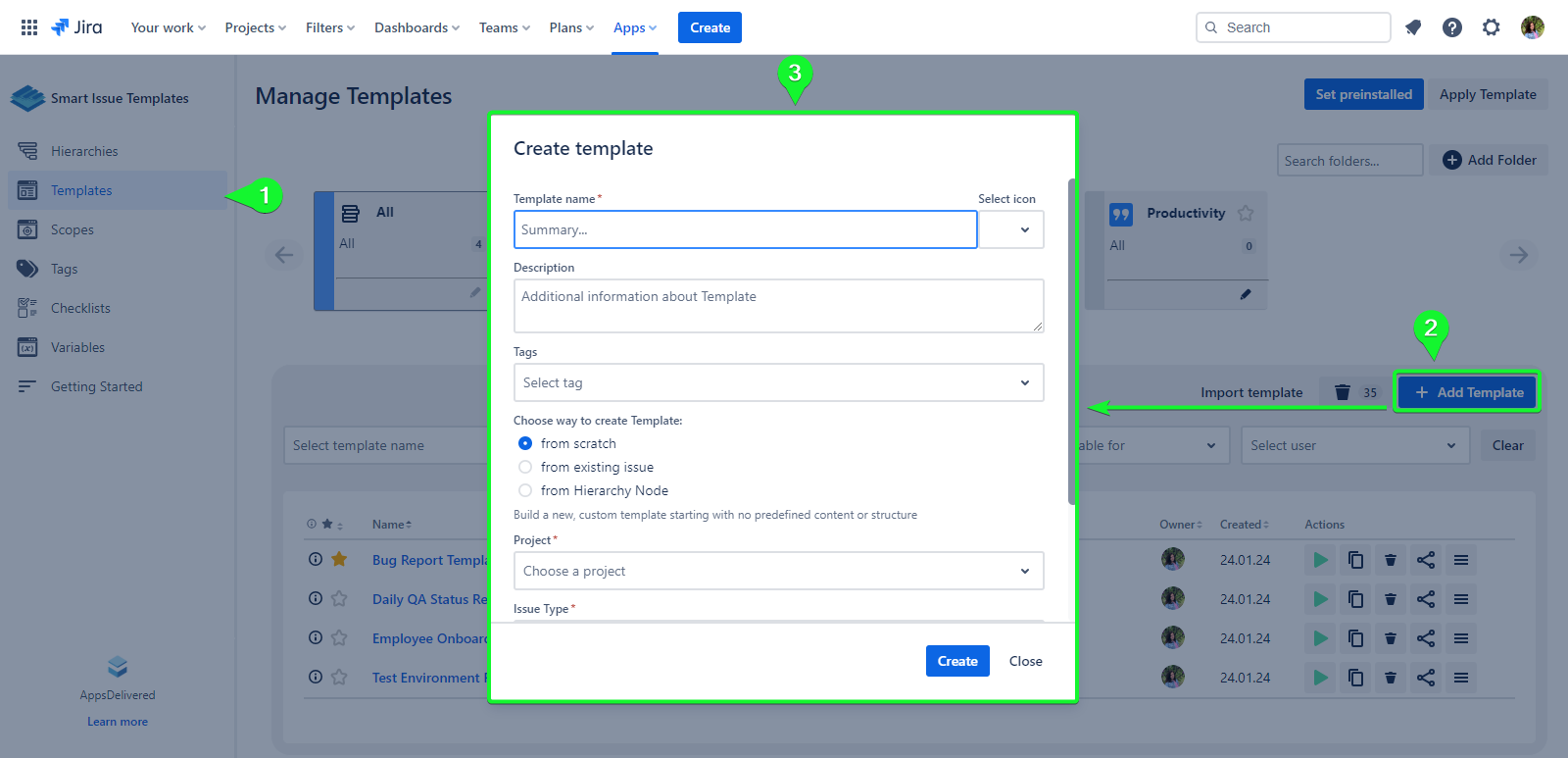The image size is (1568, 758).
Task: Open Jira settings gear icon
Action: [x=1492, y=27]
